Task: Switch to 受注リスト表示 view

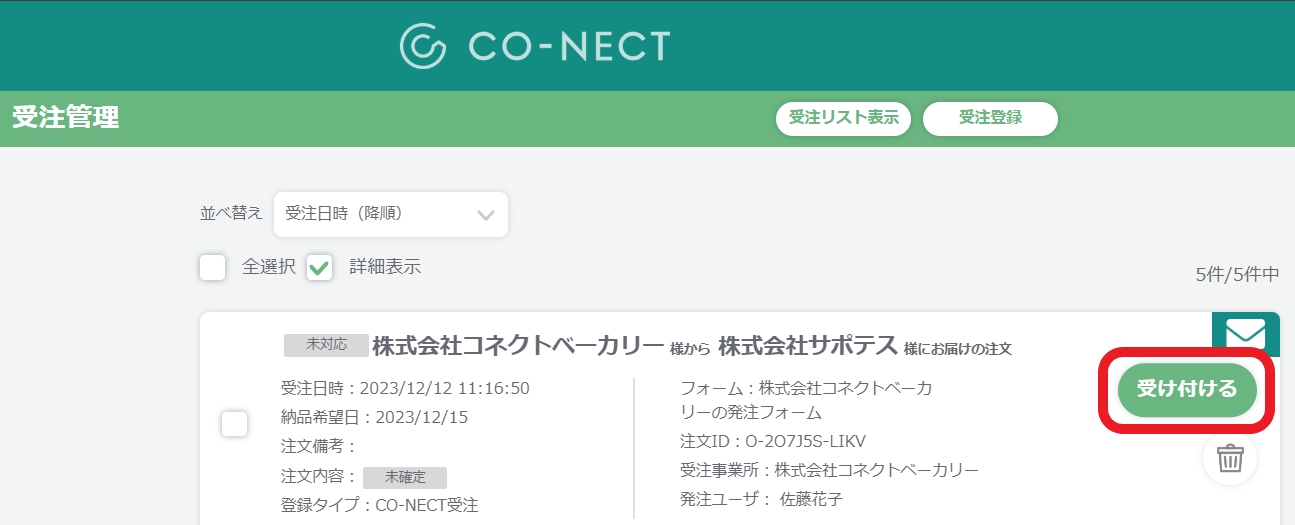Action: point(843,118)
